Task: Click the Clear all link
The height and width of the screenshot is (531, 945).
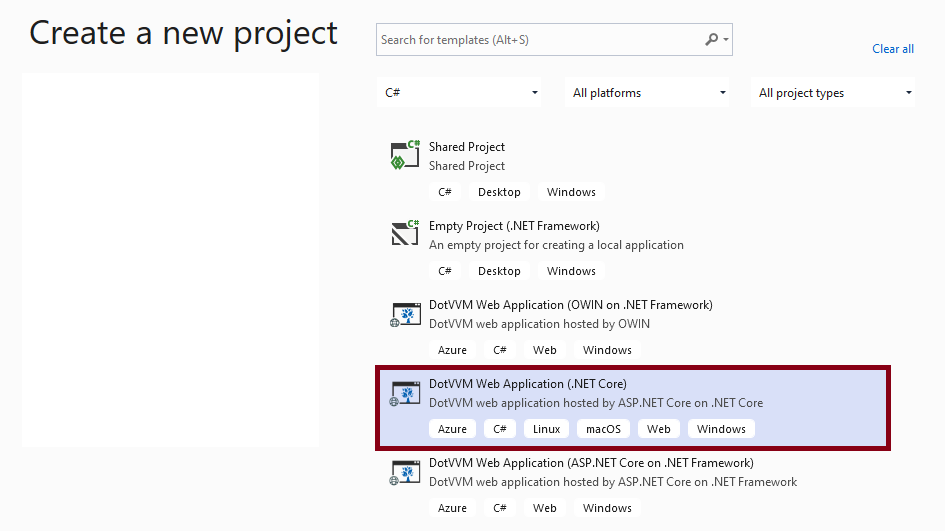Action: pyautogui.click(x=893, y=49)
